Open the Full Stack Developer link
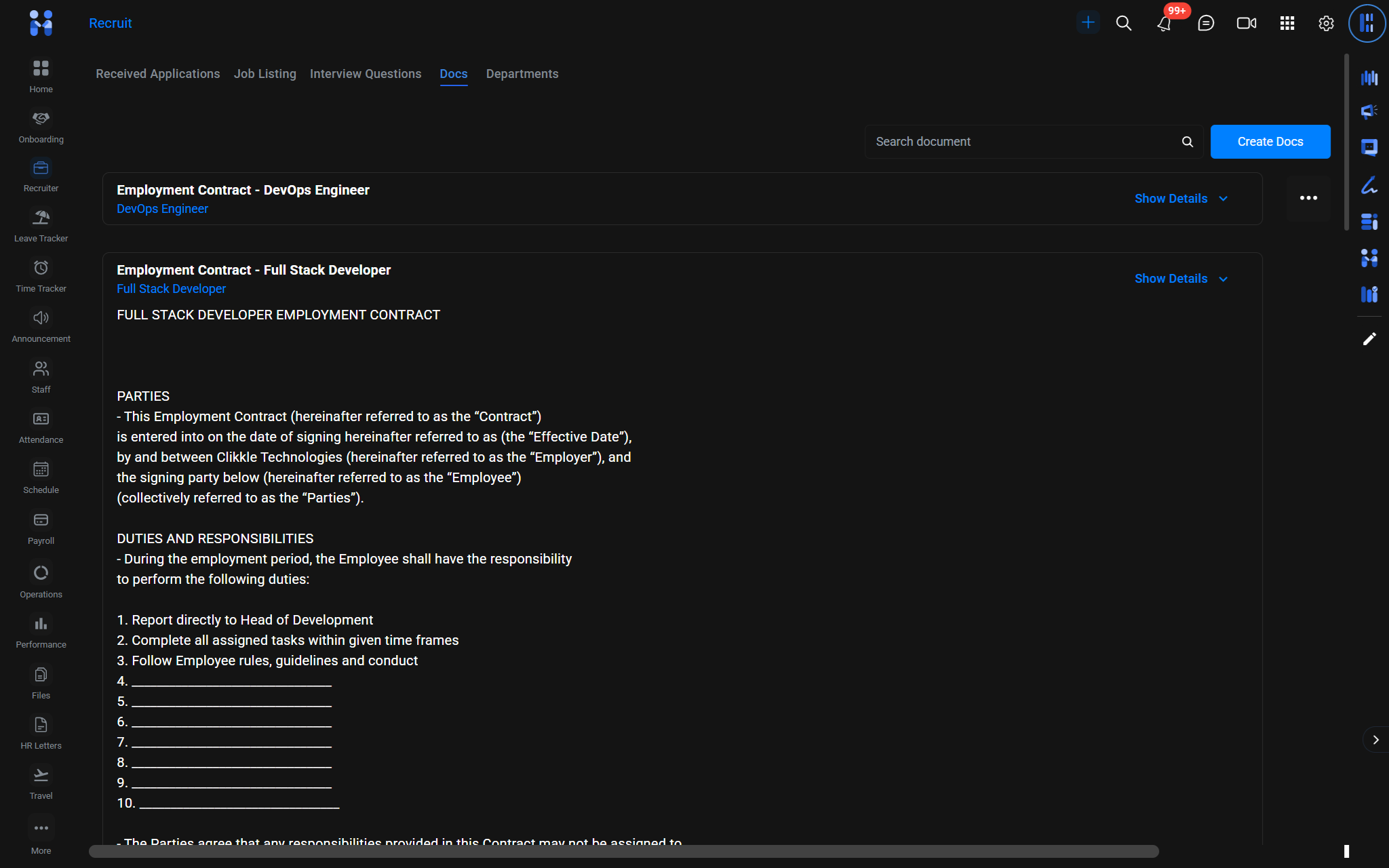This screenshot has width=1389, height=868. 171,289
